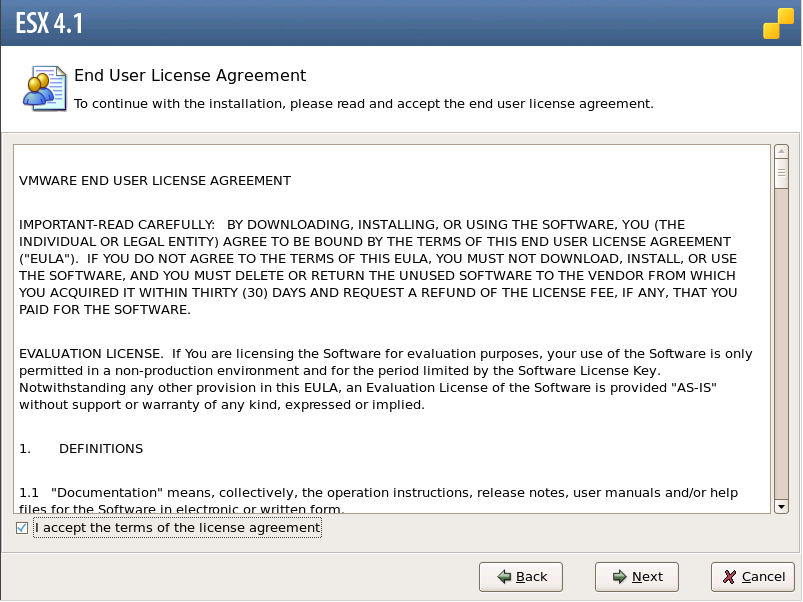This screenshot has height=602, width=803.
Task: Click the scrollbar down arrow
Action: pos(781,507)
